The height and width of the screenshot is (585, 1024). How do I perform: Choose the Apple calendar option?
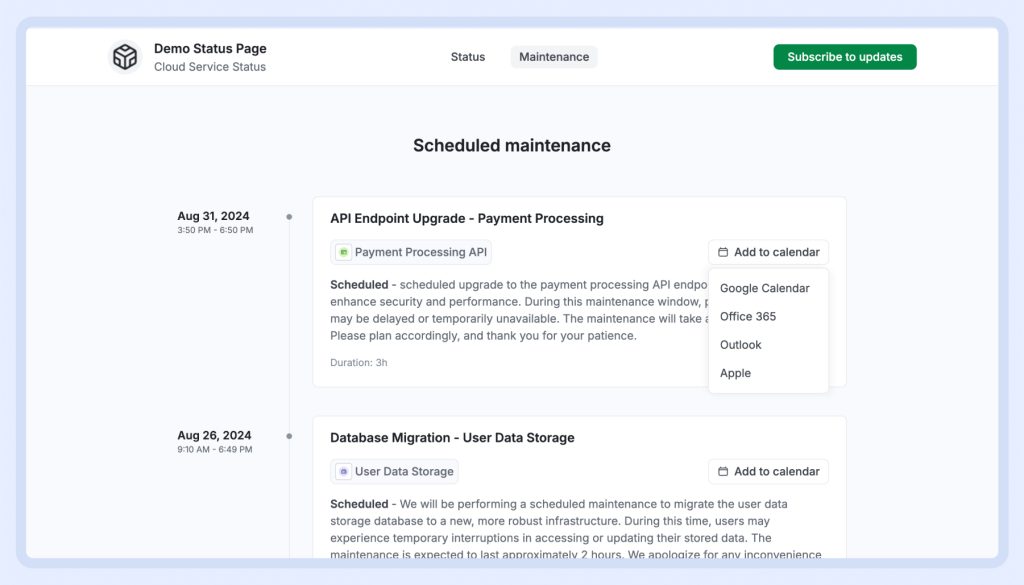click(x=735, y=373)
